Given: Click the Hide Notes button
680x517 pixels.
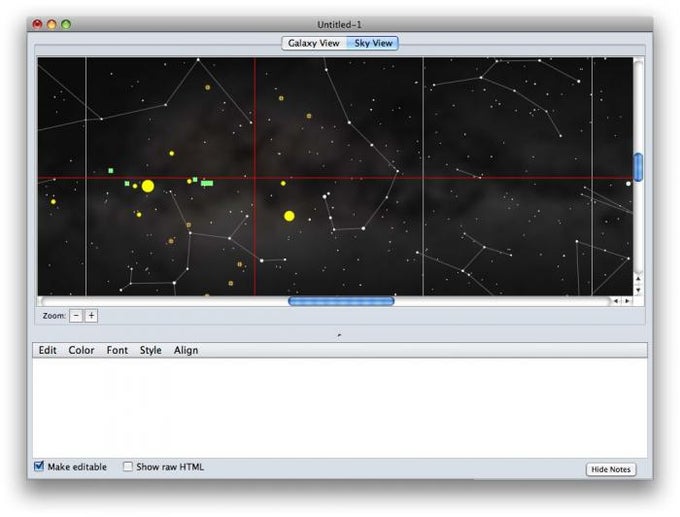Looking at the screenshot, I should click(x=611, y=469).
